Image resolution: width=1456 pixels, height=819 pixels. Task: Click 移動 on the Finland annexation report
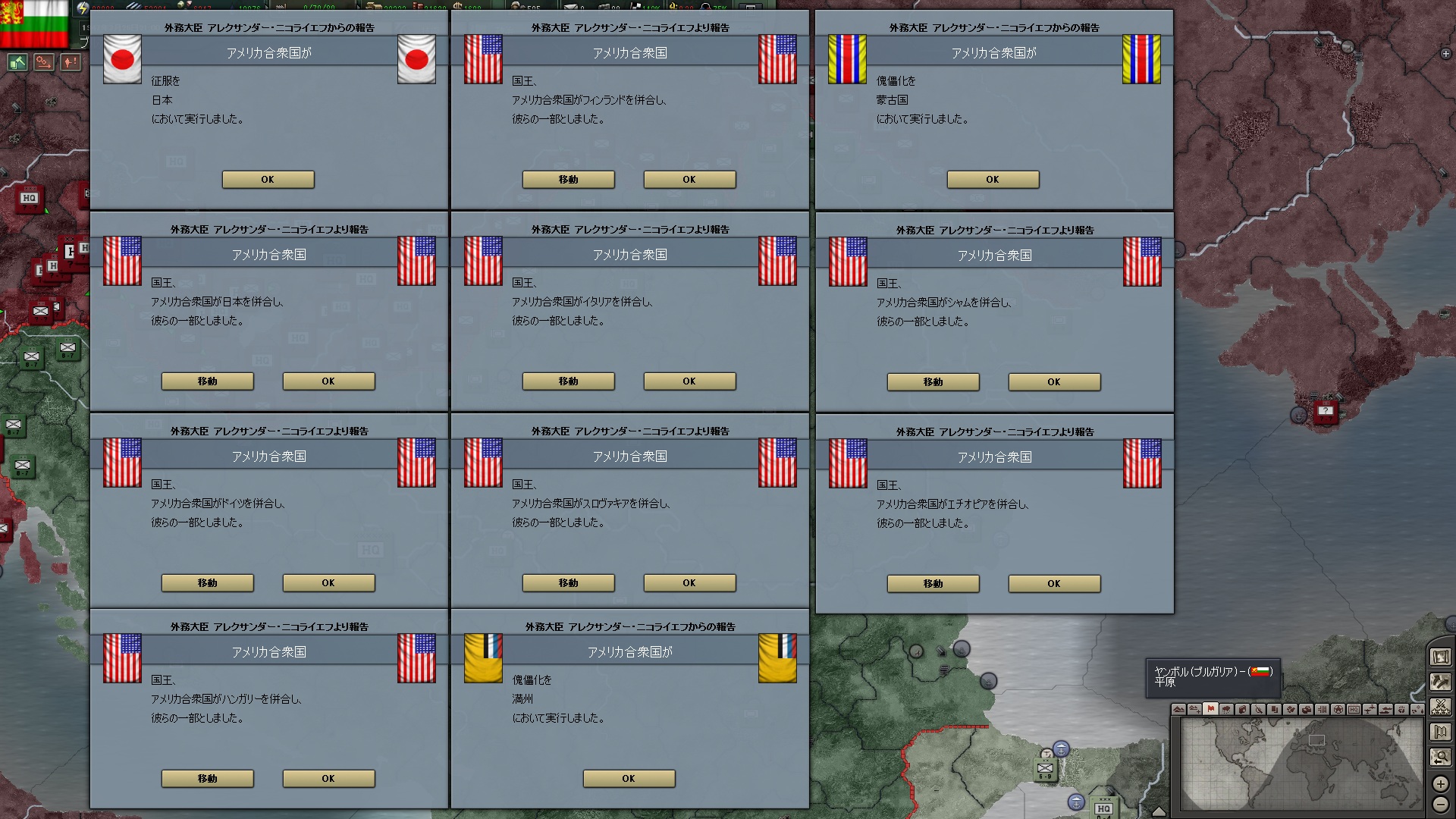tap(568, 180)
